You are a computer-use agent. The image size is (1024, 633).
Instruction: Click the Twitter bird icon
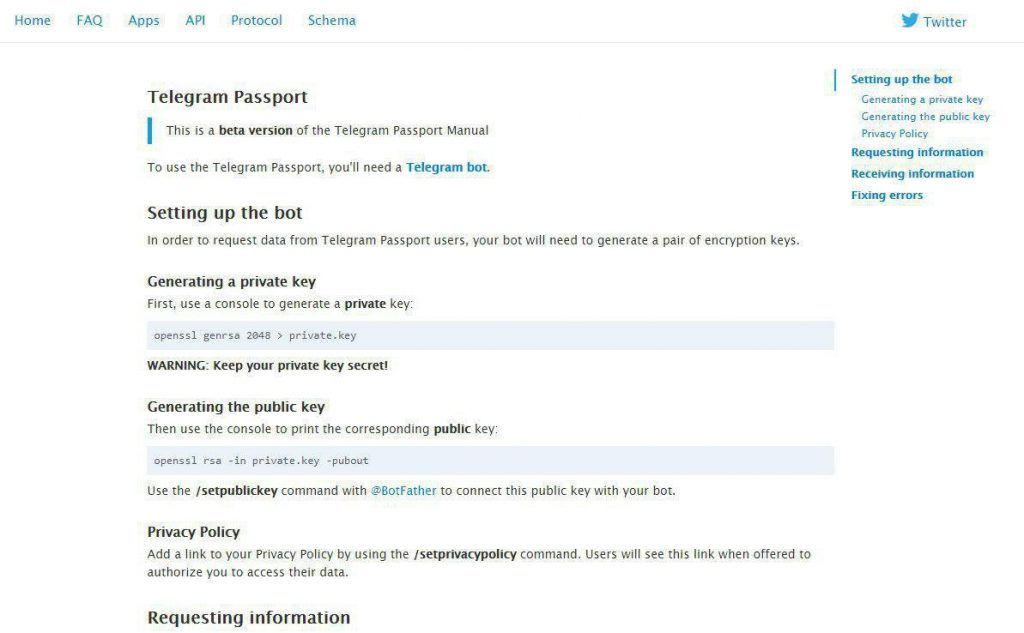click(909, 20)
